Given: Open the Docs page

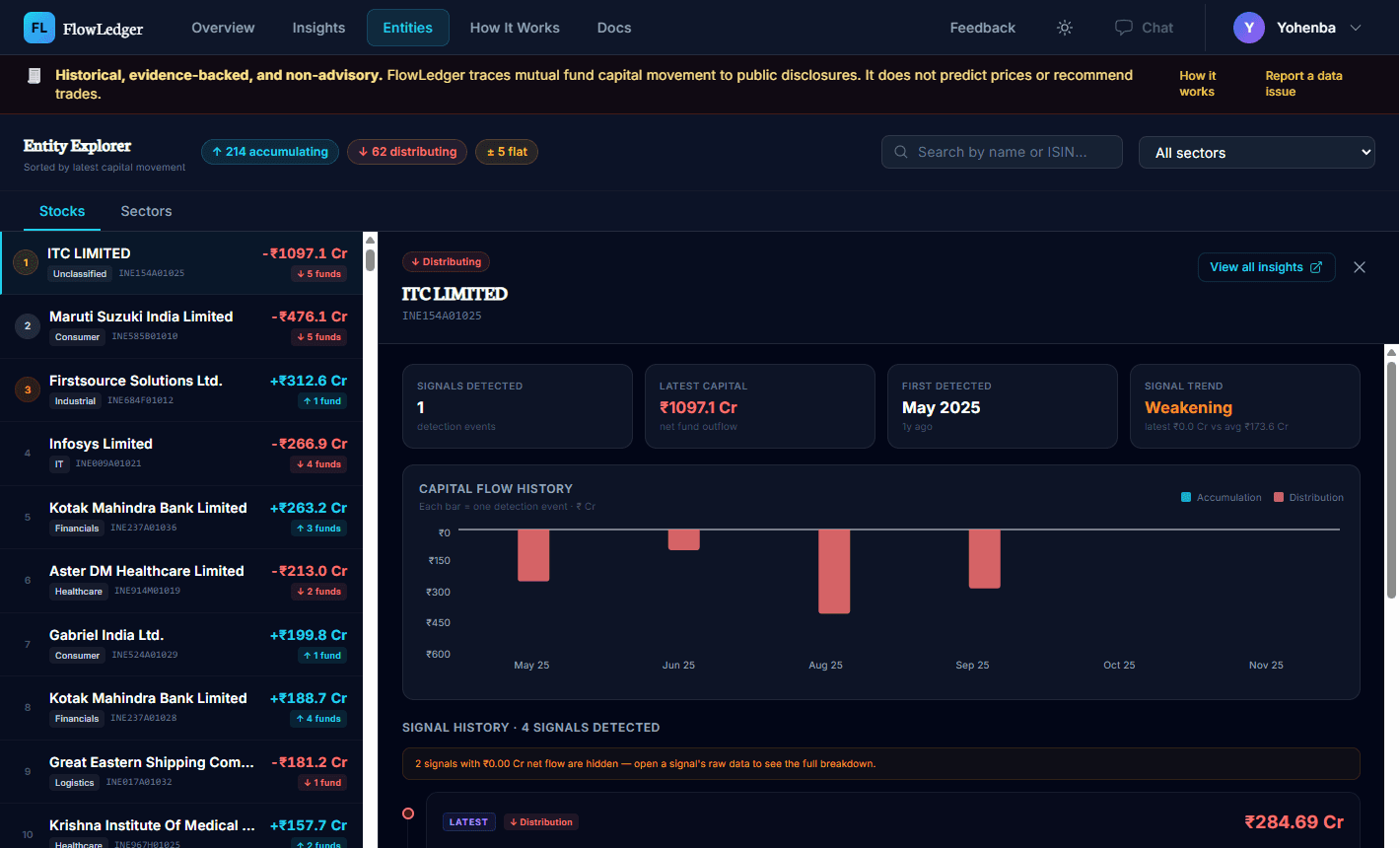Looking at the screenshot, I should [614, 28].
